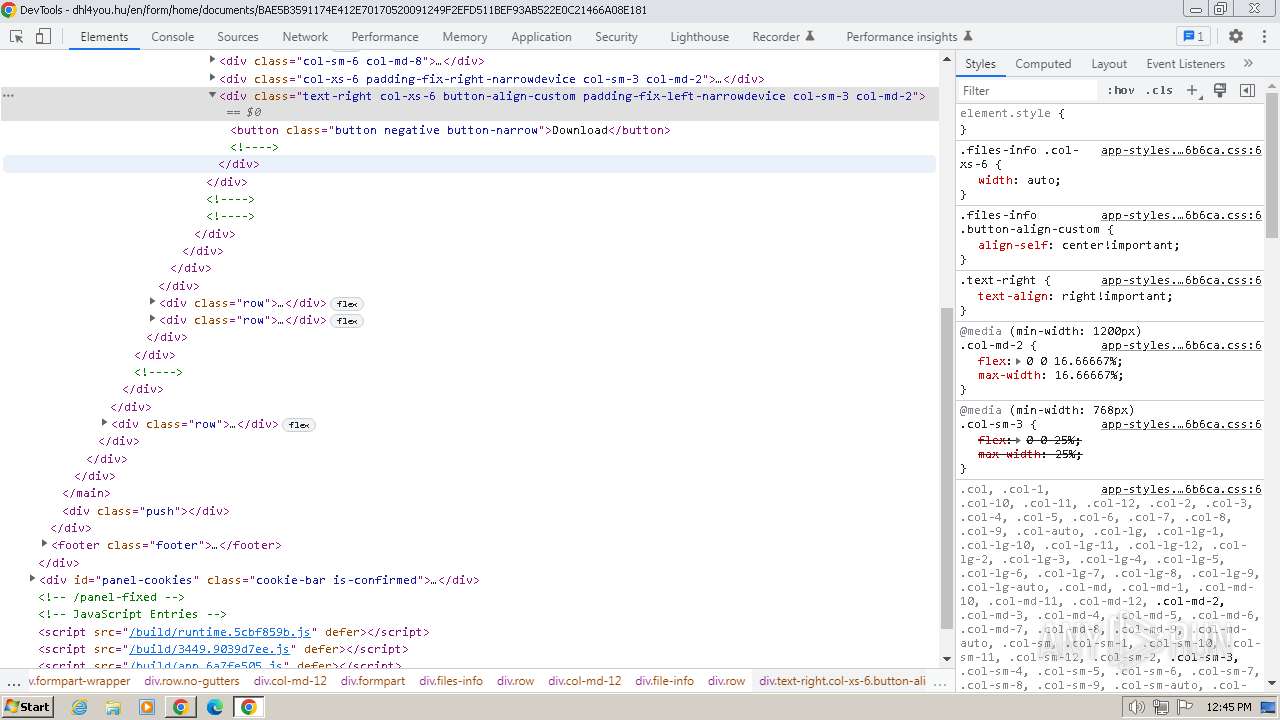
Task: Open the issues counter badge
Action: point(1194,36)
